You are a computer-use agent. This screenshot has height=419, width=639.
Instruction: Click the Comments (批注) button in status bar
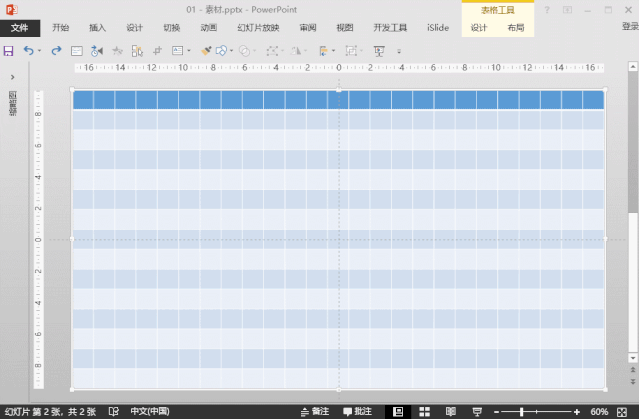point(357,411)
